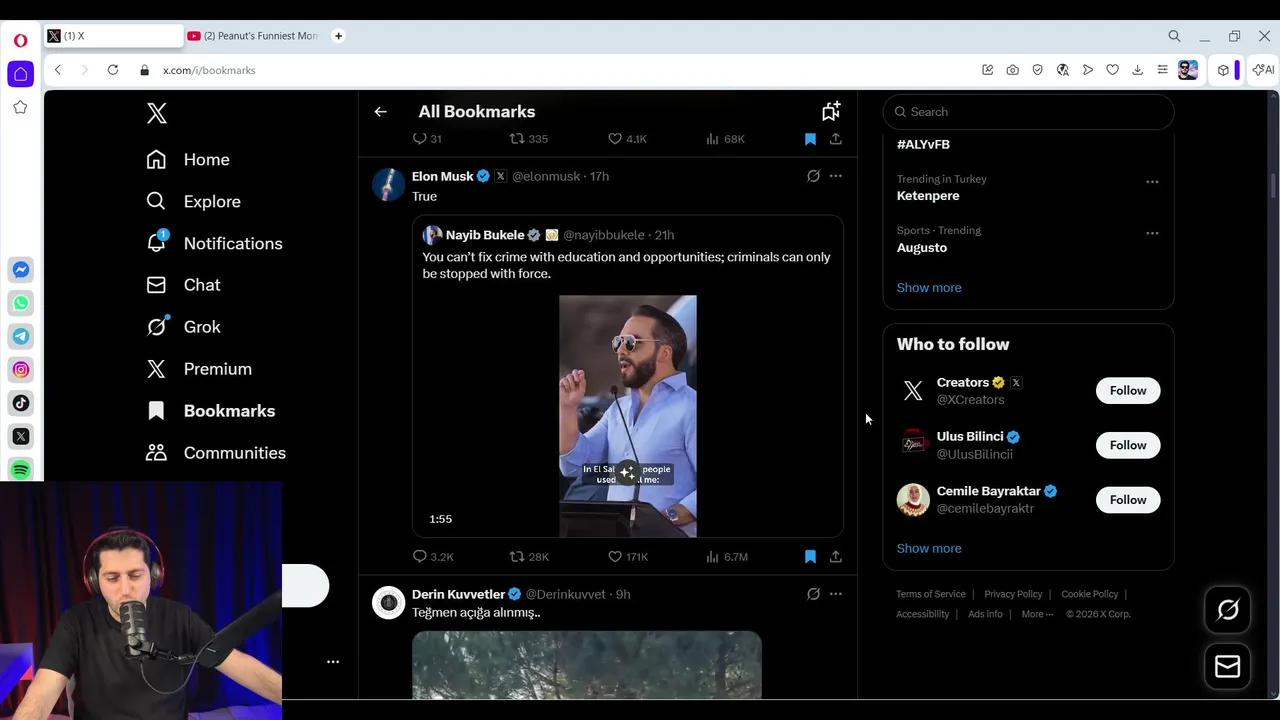Open Telegram in Opera sidebar
The height and width of the screenshot is (720, 1280).
[x=20, y=336]
